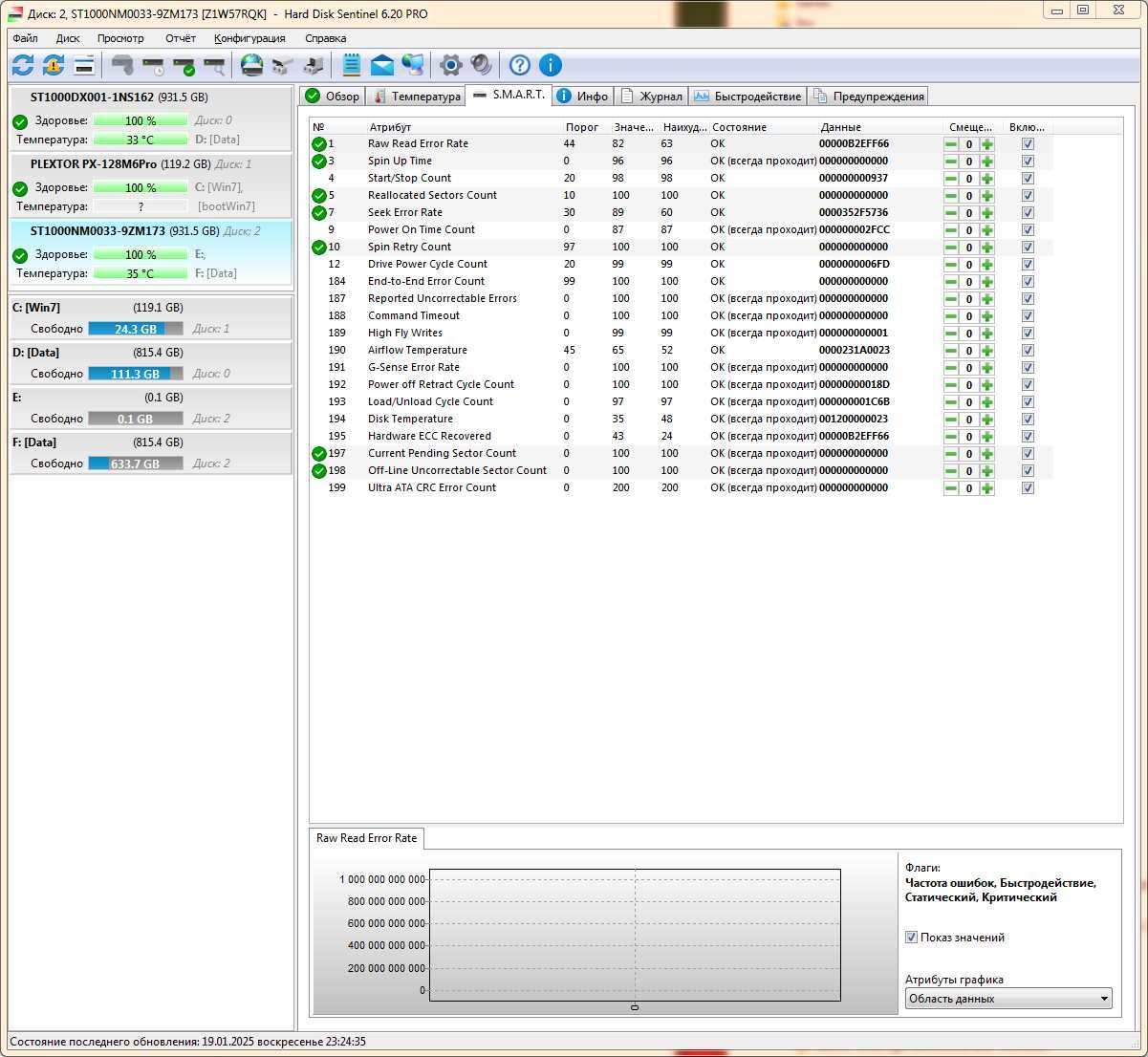Uncheck enable box for Spin Retry Count
The image size is (1148, 1057).
click(x=1028, y=248)
